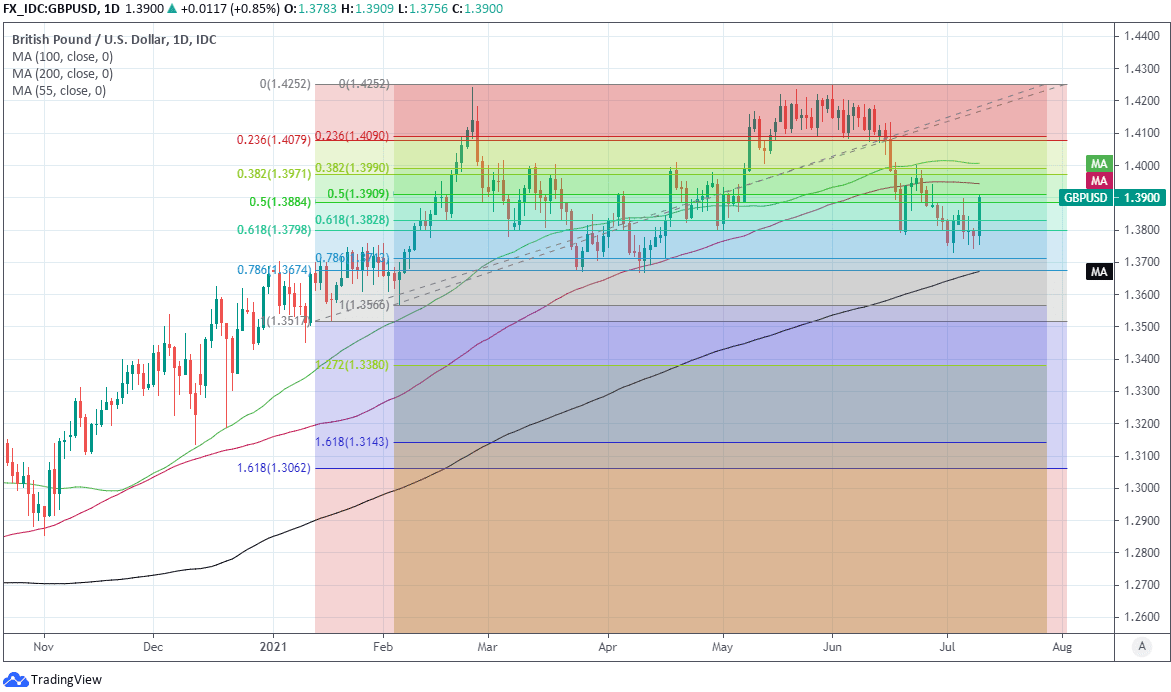Open the MA (100, close, 0) indicator legend
The image size is (1171, 692).
tap(62, 56)
